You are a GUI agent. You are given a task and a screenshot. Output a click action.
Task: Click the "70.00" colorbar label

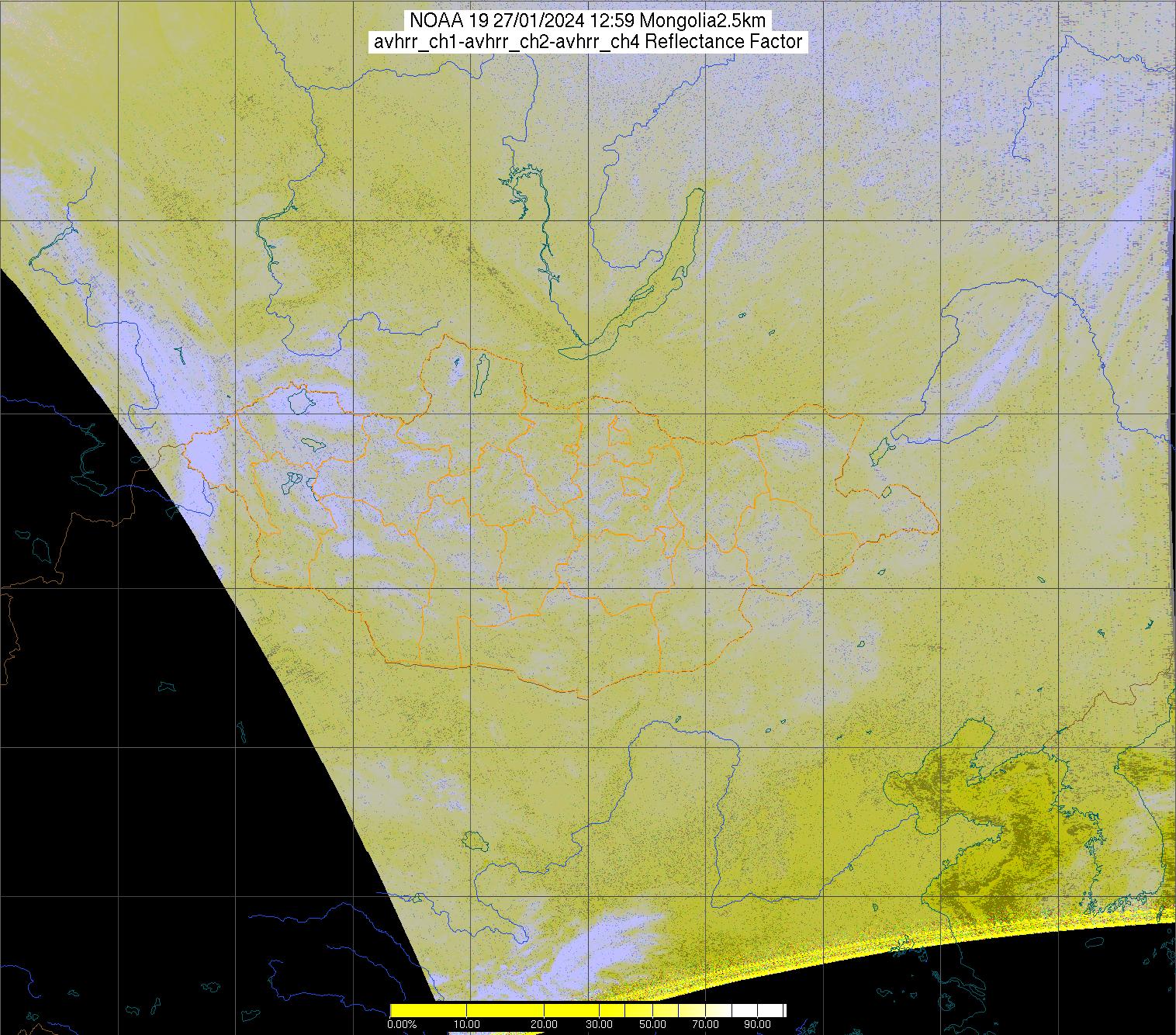click(707, 1024)
